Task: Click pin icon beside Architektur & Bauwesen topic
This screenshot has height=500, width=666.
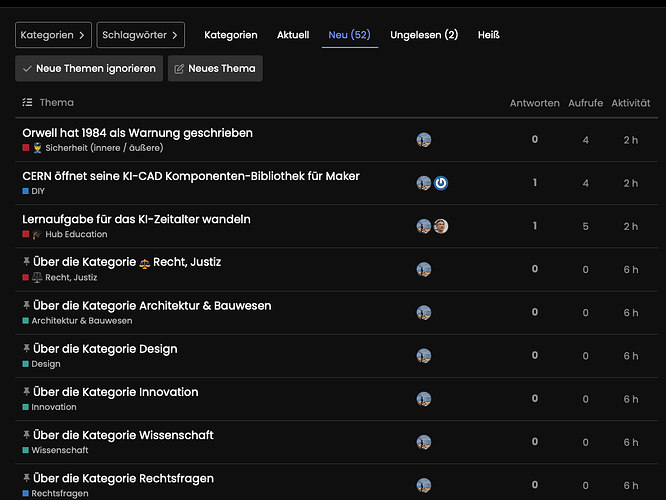Action: (x=26, y=305)
